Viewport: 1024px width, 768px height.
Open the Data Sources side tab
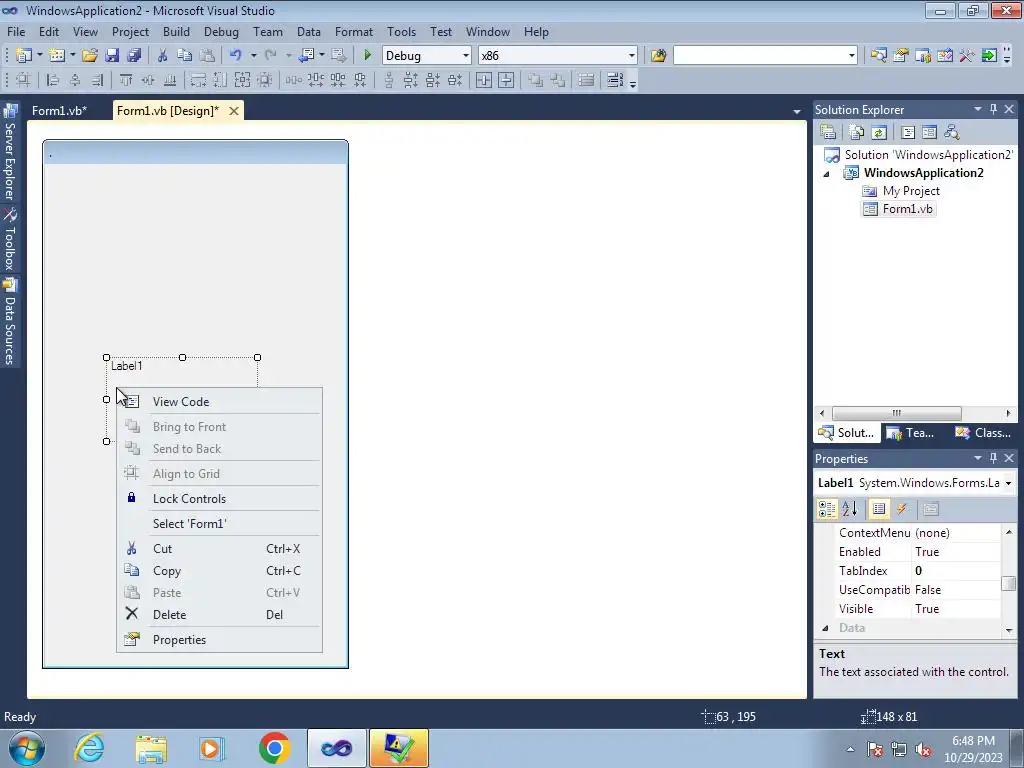tap(10, 322)
